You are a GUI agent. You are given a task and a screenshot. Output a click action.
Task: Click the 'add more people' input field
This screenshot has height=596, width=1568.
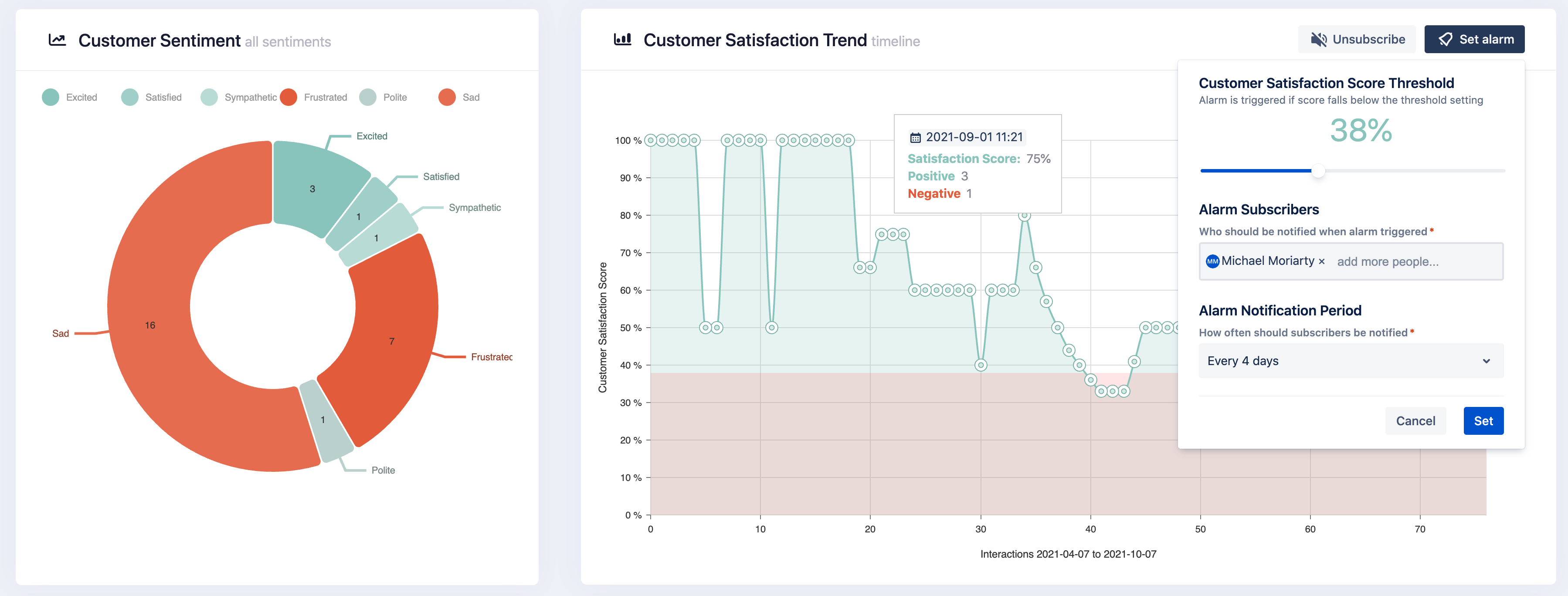(x=1388, y=261)
